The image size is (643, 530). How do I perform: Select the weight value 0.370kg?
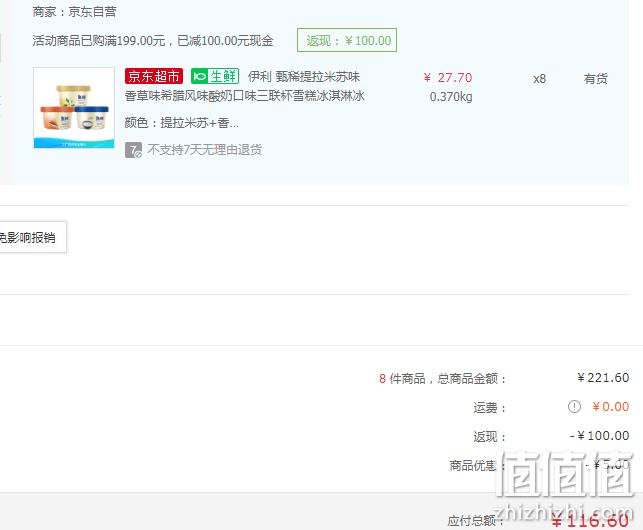451,97
